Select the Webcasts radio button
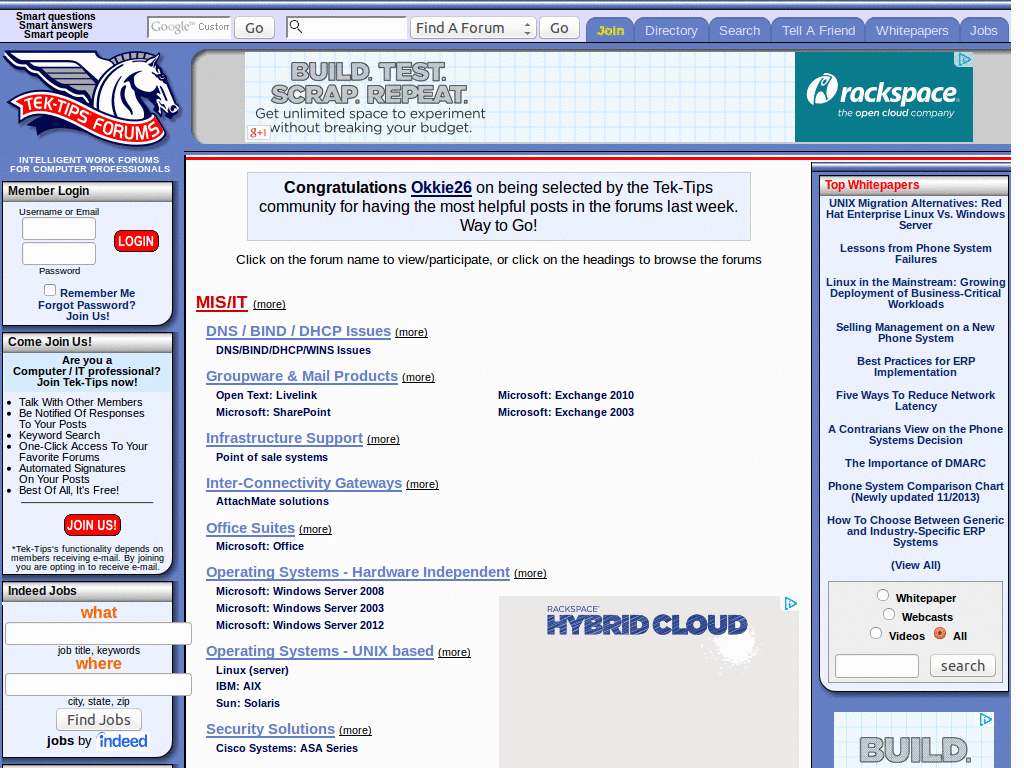Image resolution: width=1024 pixels, height=768 pixels. click(889, 614)
